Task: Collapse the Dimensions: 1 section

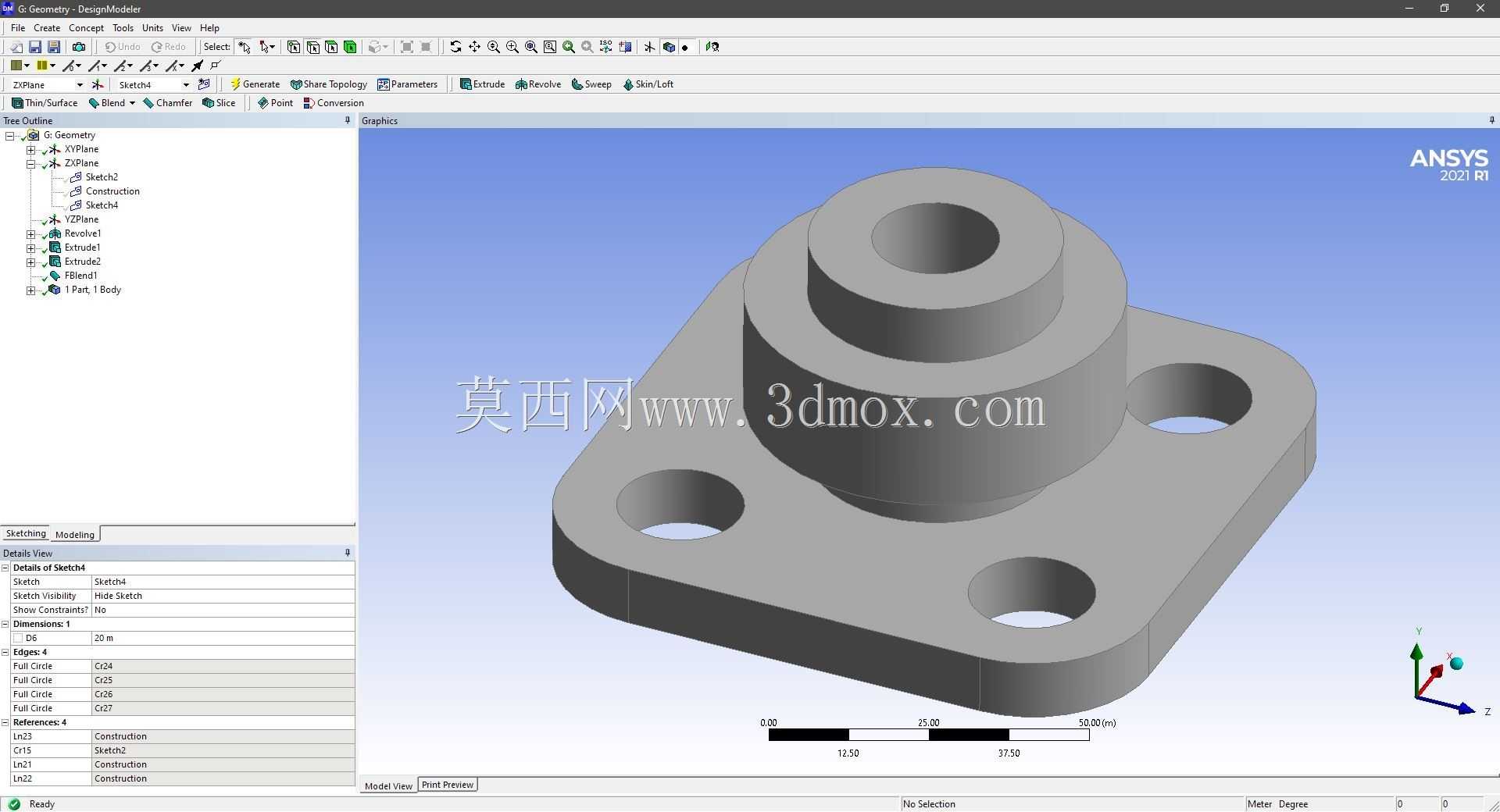Action: click(5, 624)
